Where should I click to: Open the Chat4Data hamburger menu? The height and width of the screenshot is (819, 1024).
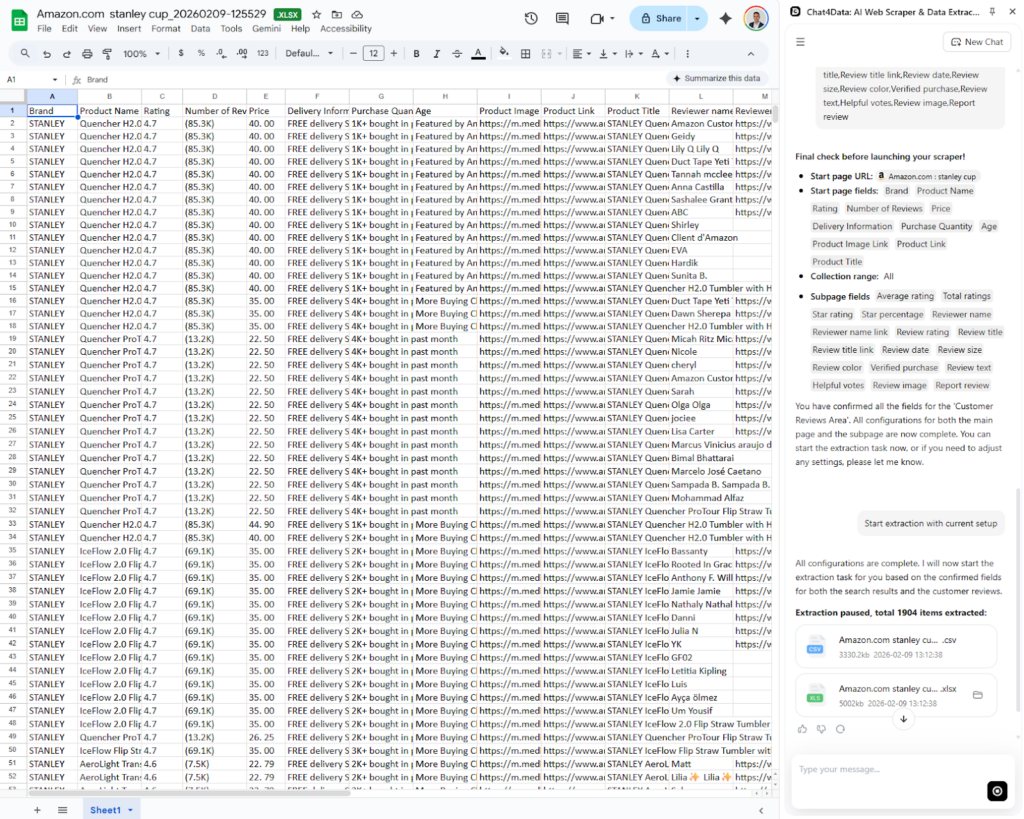(x=800, y=42)
